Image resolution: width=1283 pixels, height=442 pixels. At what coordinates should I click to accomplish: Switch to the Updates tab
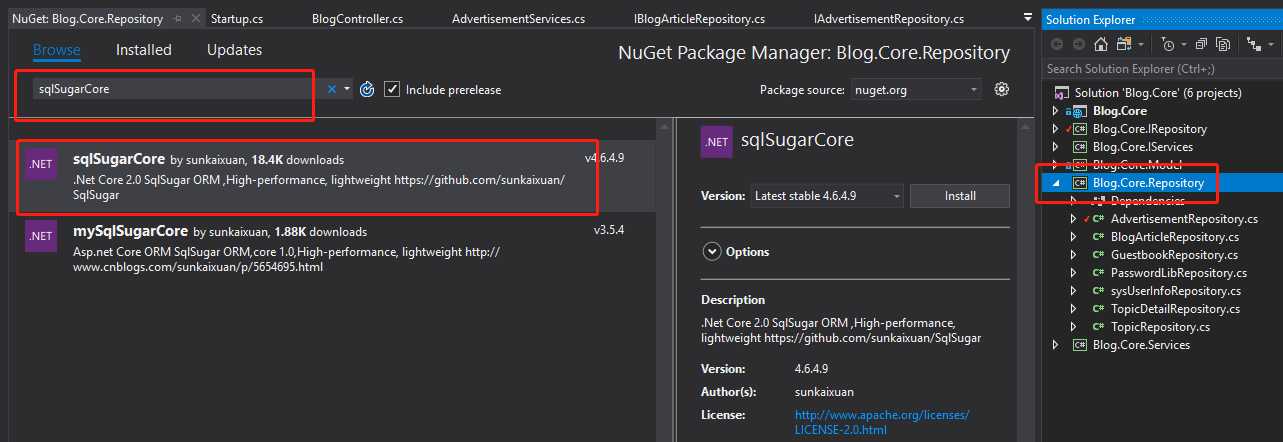234,50
